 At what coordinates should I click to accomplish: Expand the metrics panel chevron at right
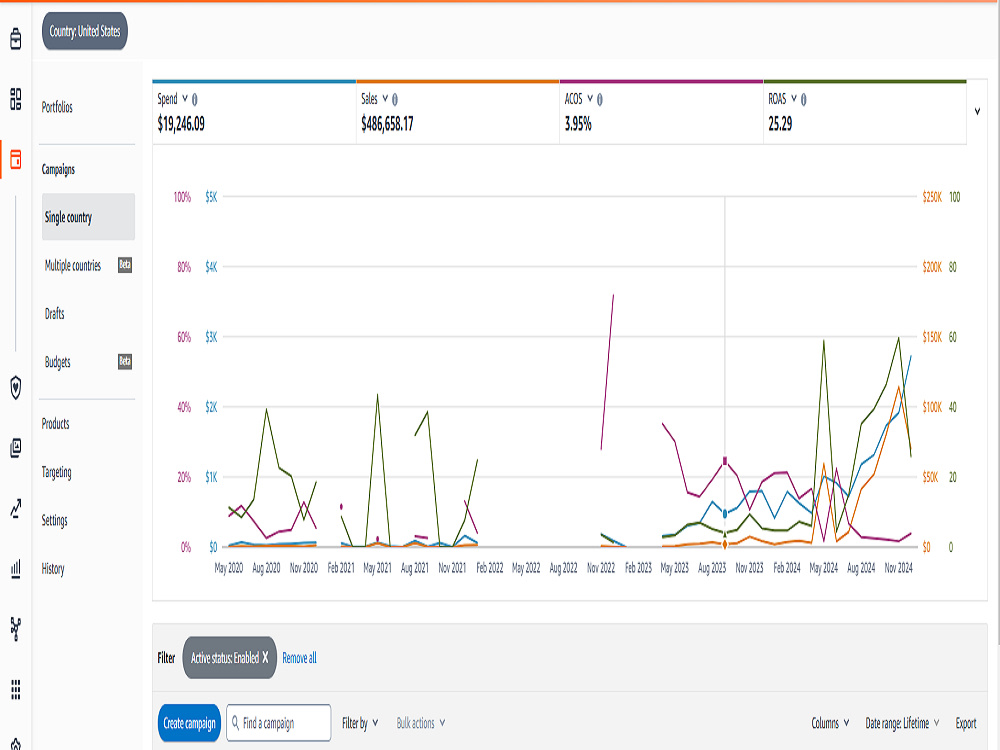coord(977,112)
